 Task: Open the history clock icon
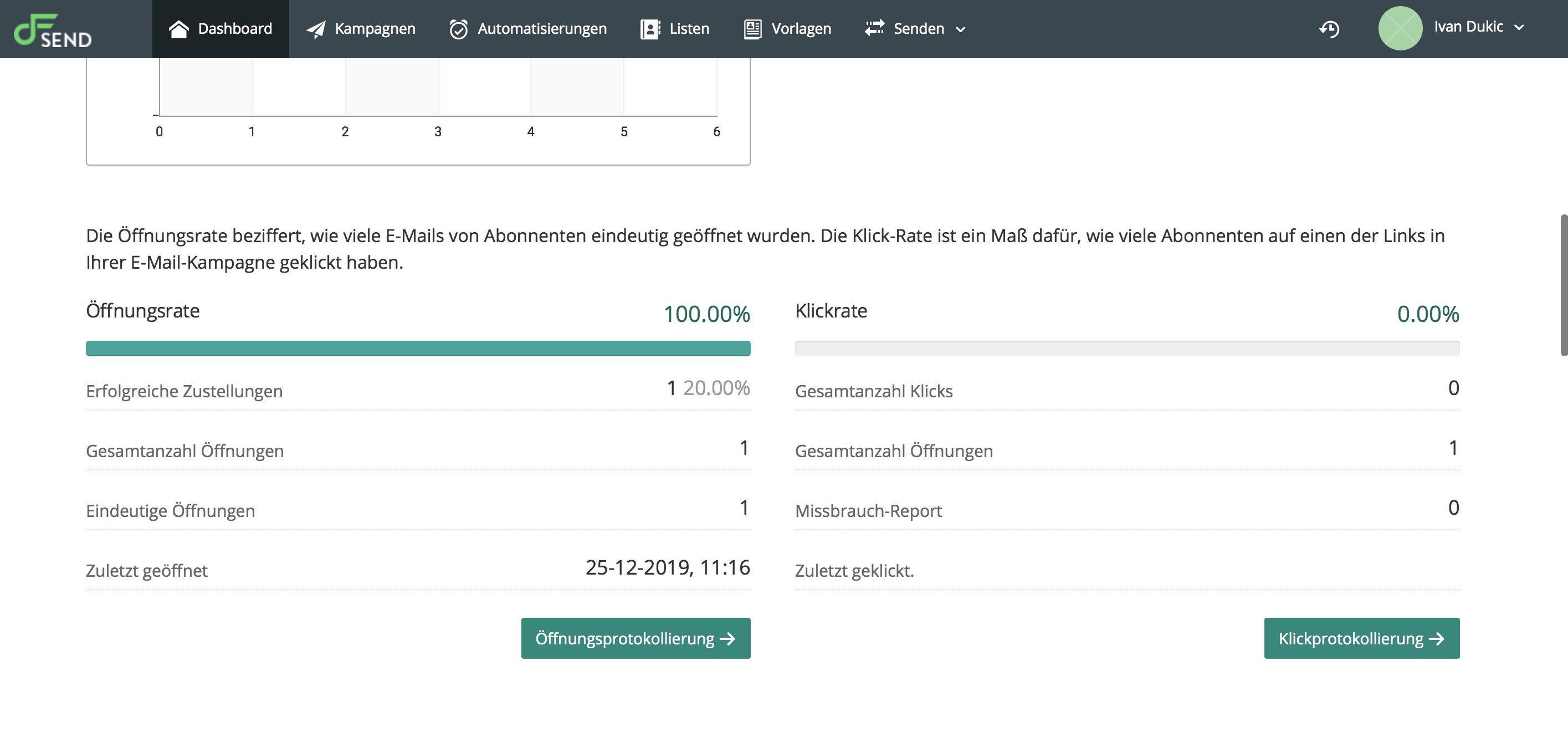point(1329,29)
